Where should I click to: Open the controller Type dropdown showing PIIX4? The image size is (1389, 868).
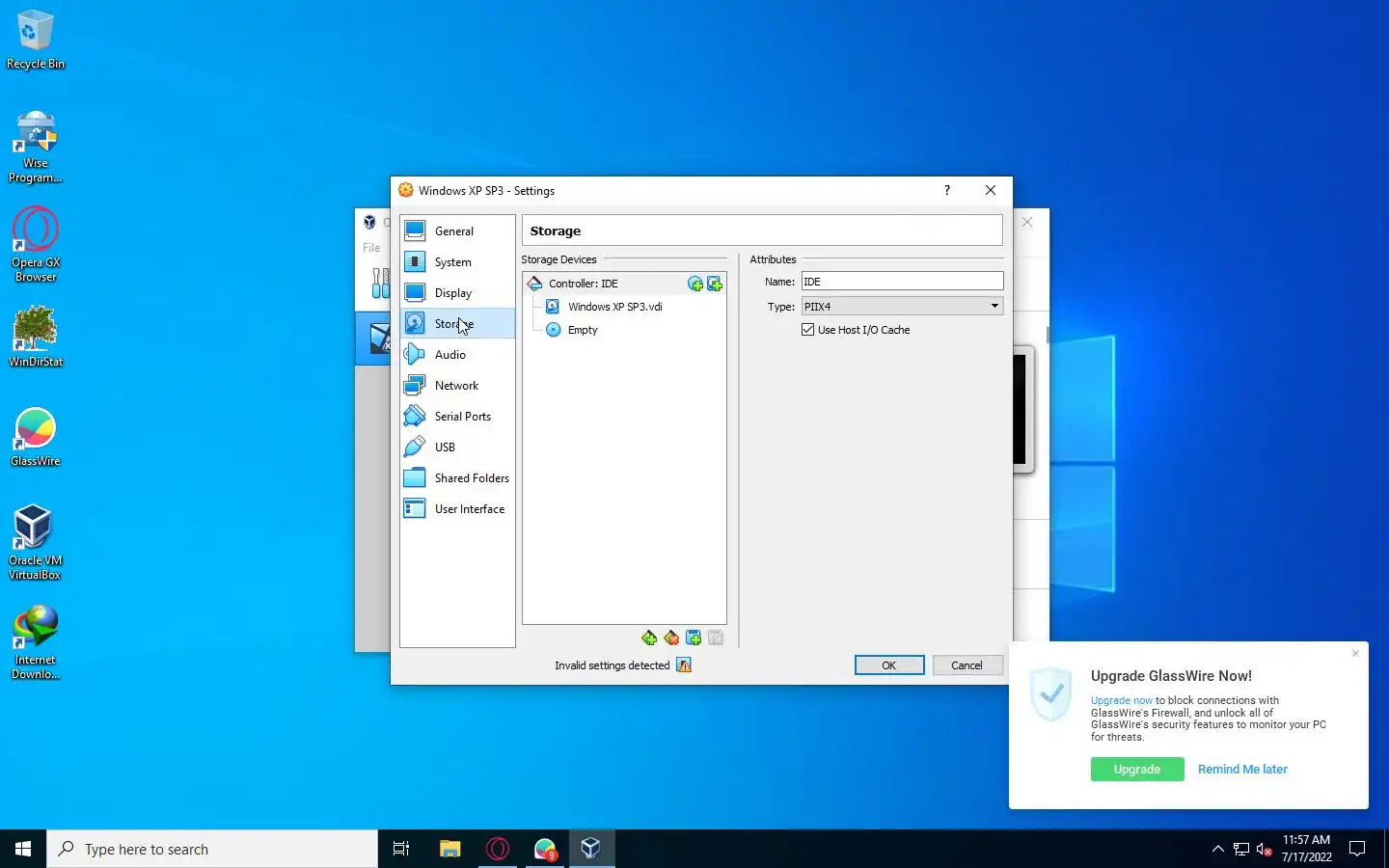pyautogui.click(x=902, y=307)
